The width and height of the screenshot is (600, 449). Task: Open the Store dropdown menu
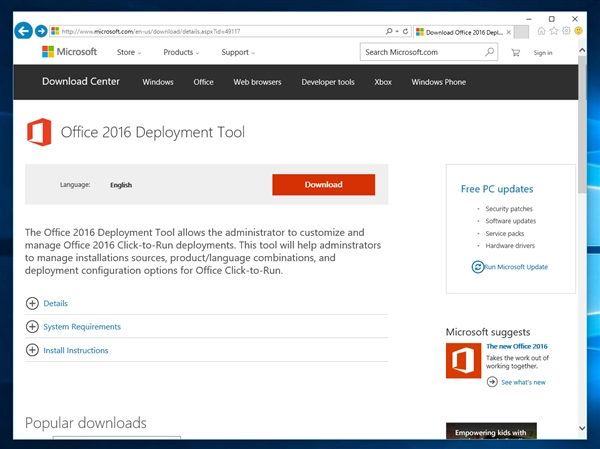[129, 52]
